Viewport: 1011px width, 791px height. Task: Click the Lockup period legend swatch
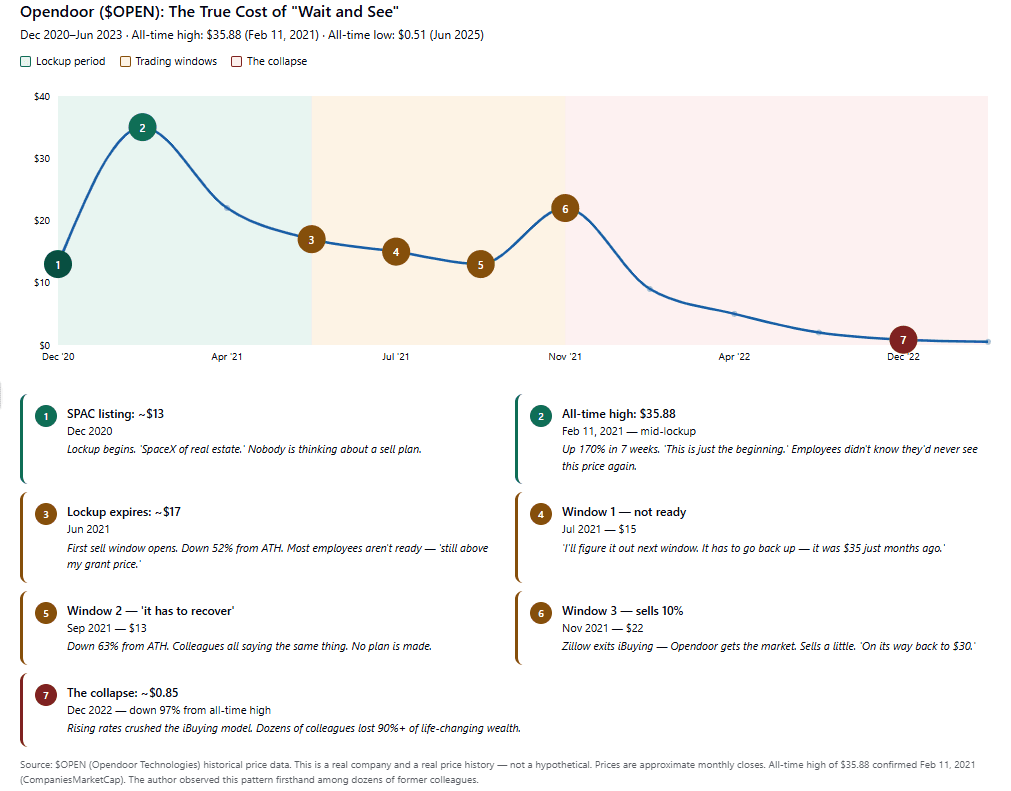pos(26,62)
